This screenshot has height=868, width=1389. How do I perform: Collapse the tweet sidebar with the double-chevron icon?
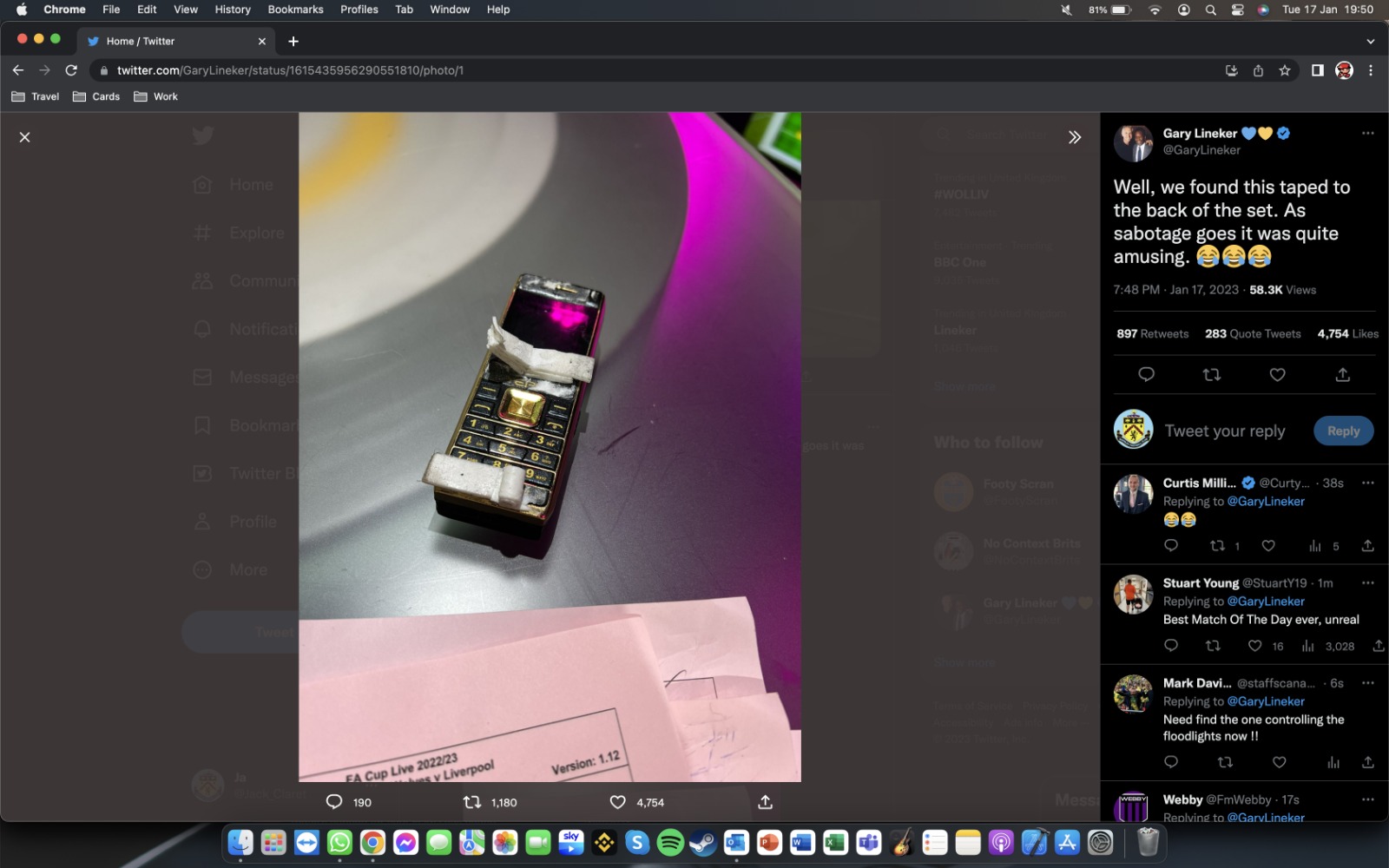[x=1074, y=137]
